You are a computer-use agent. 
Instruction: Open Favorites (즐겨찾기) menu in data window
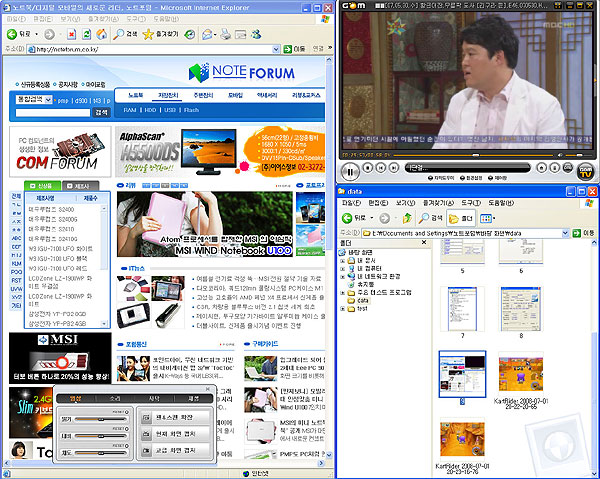(438, 203)
